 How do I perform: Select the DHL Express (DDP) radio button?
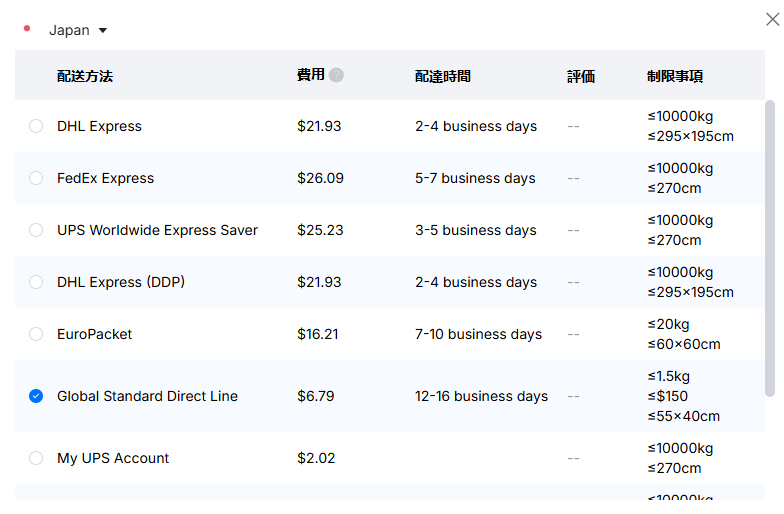pos(36,282)
